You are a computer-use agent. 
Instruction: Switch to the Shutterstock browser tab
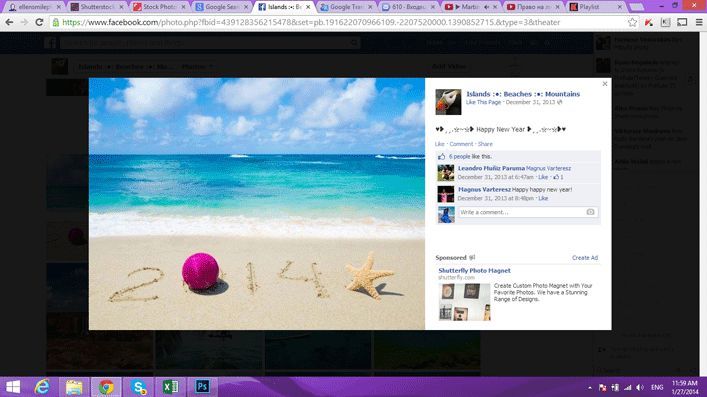point(97,7)
